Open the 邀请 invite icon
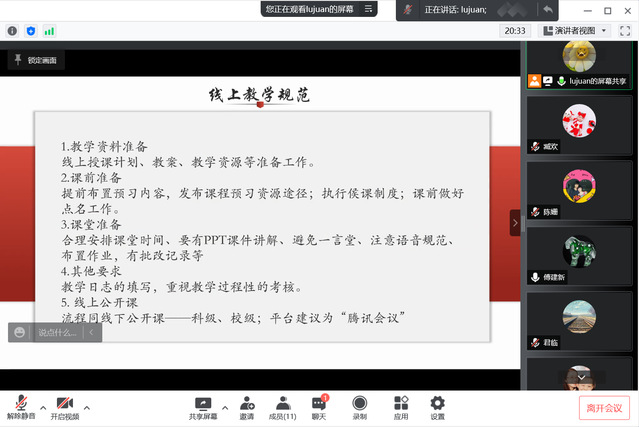Image resolution: width=639 pixels, height=427 pixels. click(246, 402)
